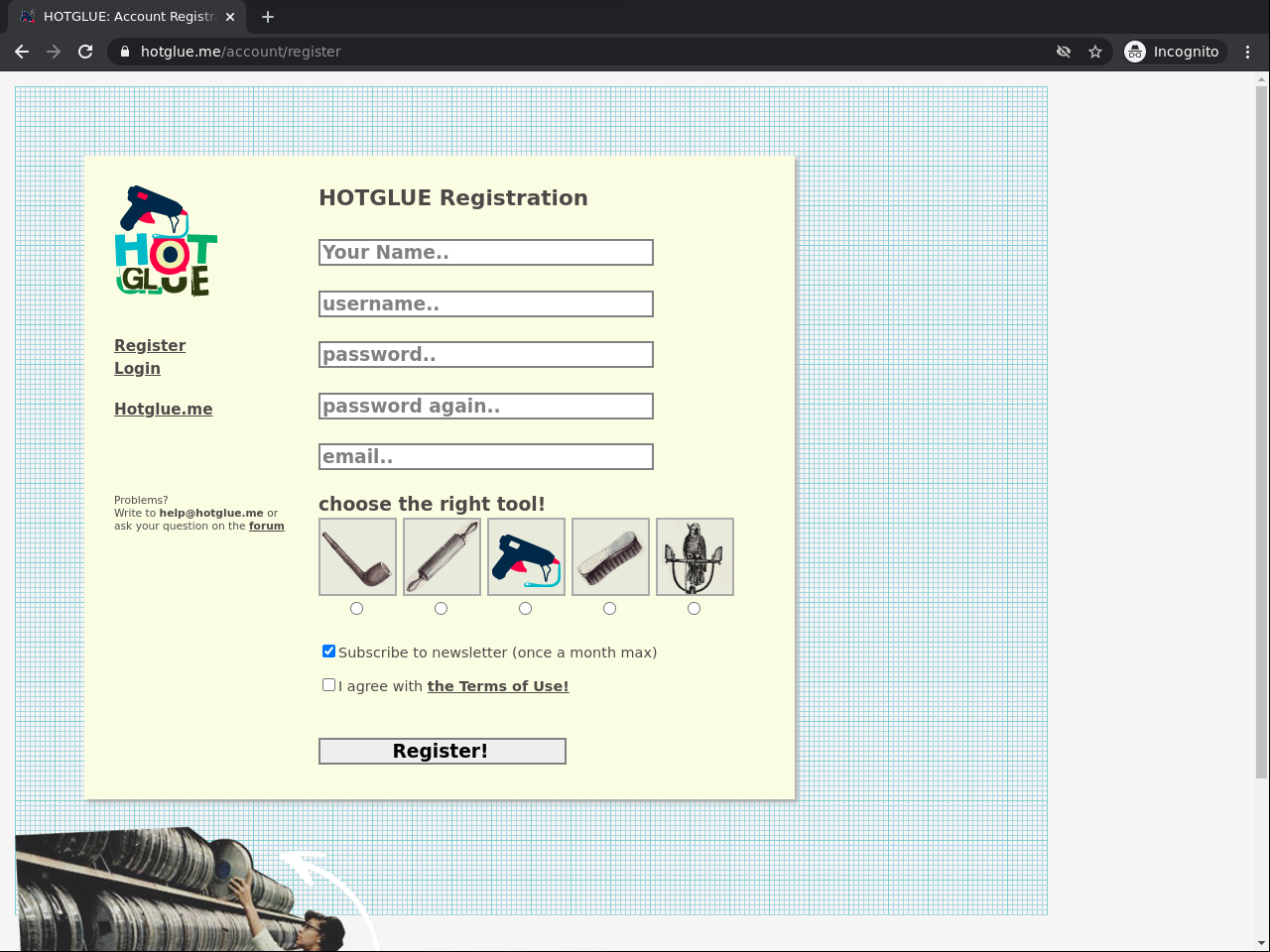Choose the radio button under the parrot
The image size is (1270, 952).
(x=695, y=608)
